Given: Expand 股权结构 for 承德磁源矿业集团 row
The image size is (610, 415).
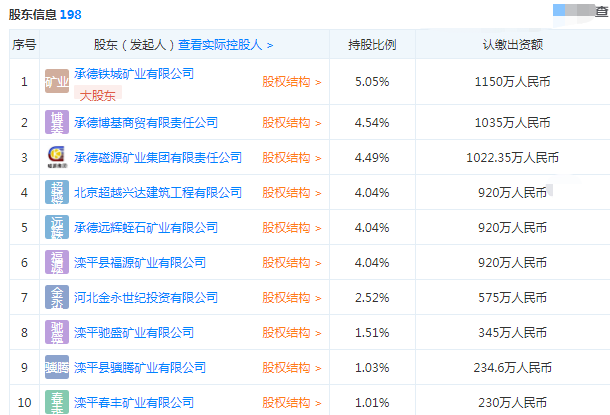Looking at the screenshot, I should tap(292, 158).
